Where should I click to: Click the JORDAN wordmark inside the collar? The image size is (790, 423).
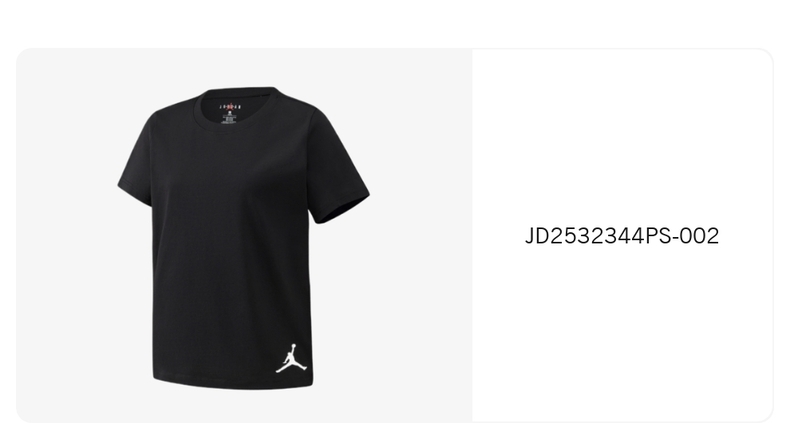230,107
